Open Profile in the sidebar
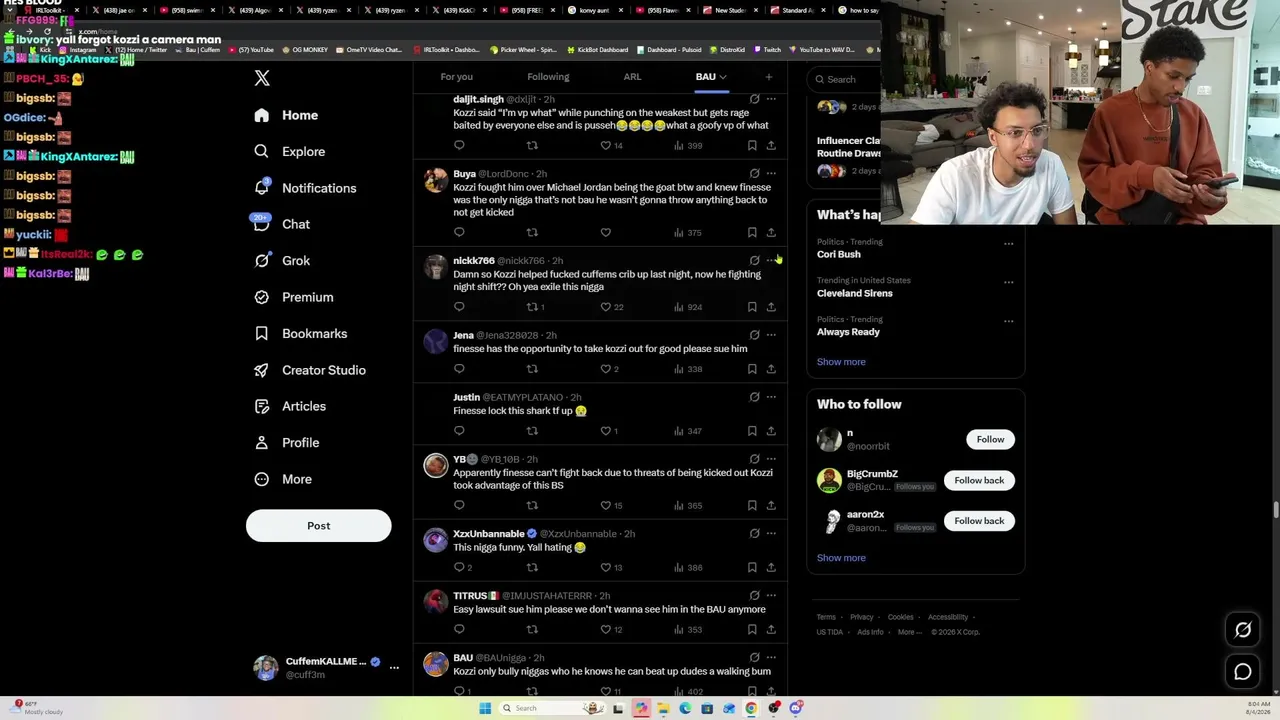Image resolution: width=1280 pixels, height=720 pixels. point(287,442)
